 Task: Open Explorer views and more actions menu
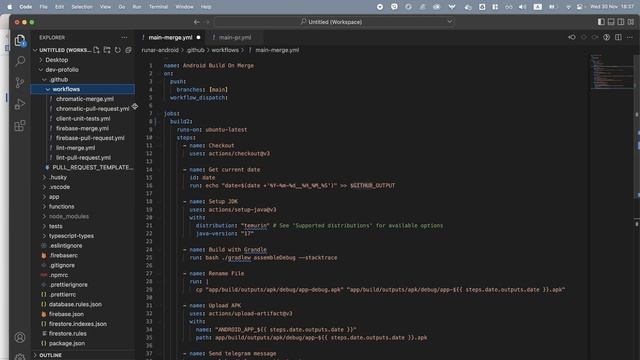(124, 37)
